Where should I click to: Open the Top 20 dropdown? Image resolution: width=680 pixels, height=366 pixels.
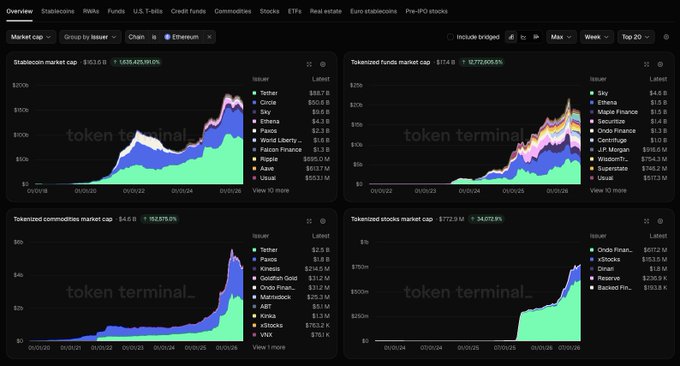[636, 37]
